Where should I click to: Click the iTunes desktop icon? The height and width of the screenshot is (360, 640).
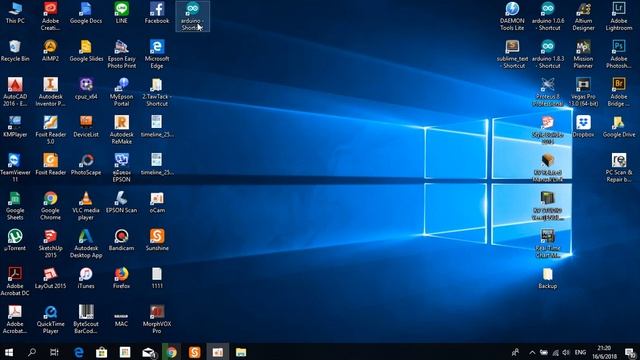pyautogui.click(x=86, y=278)
